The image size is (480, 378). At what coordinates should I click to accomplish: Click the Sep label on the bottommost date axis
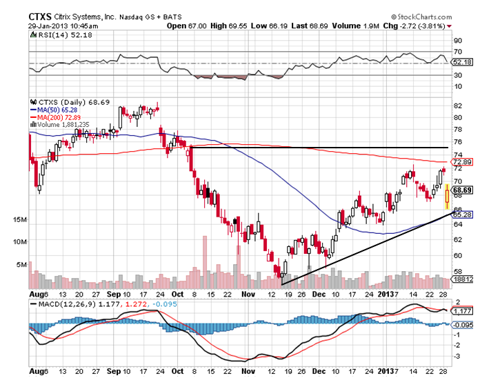(x=114, y=371)
